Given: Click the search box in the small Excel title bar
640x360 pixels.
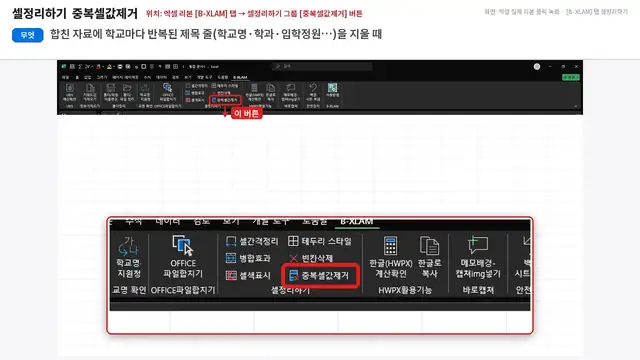Looking at the screenshot, I should coord(322,66).
